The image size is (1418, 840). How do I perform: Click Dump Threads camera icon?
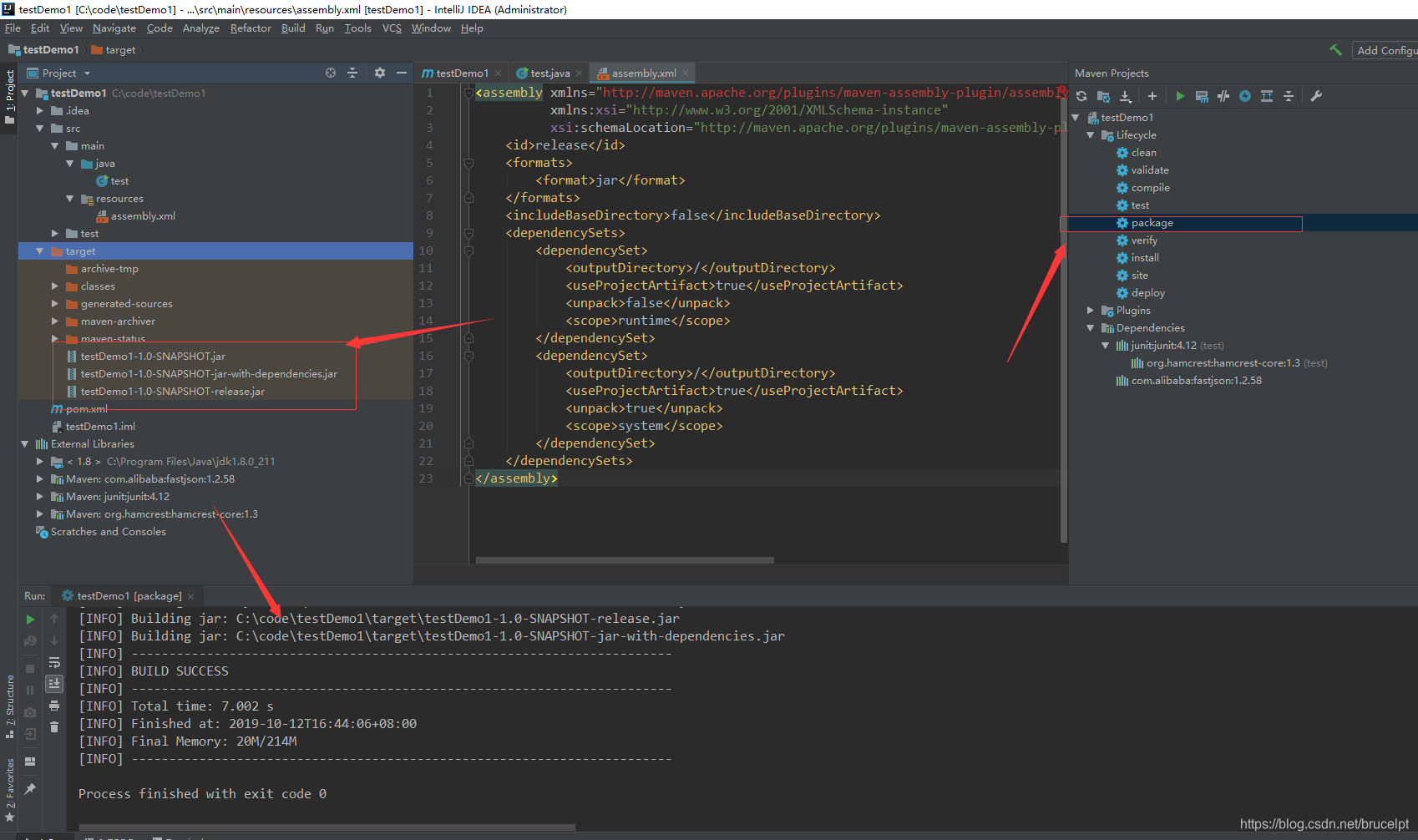30,712
